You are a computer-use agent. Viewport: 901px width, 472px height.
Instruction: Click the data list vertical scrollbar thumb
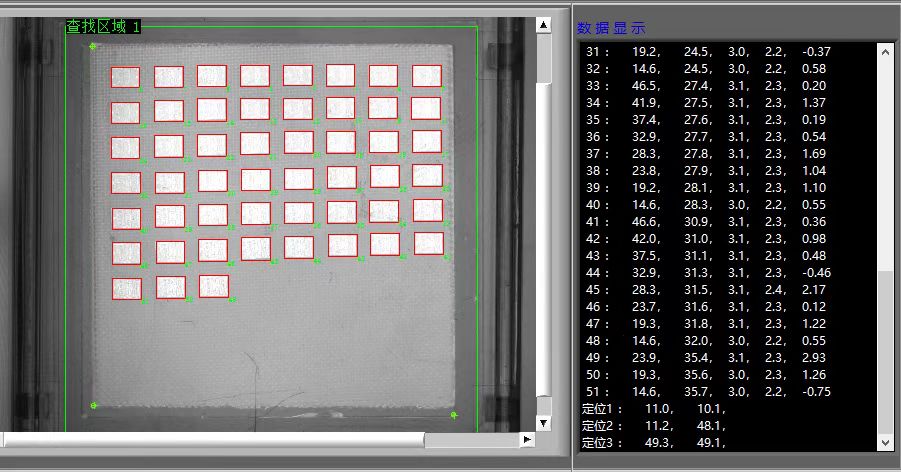[x=884, y=350]
